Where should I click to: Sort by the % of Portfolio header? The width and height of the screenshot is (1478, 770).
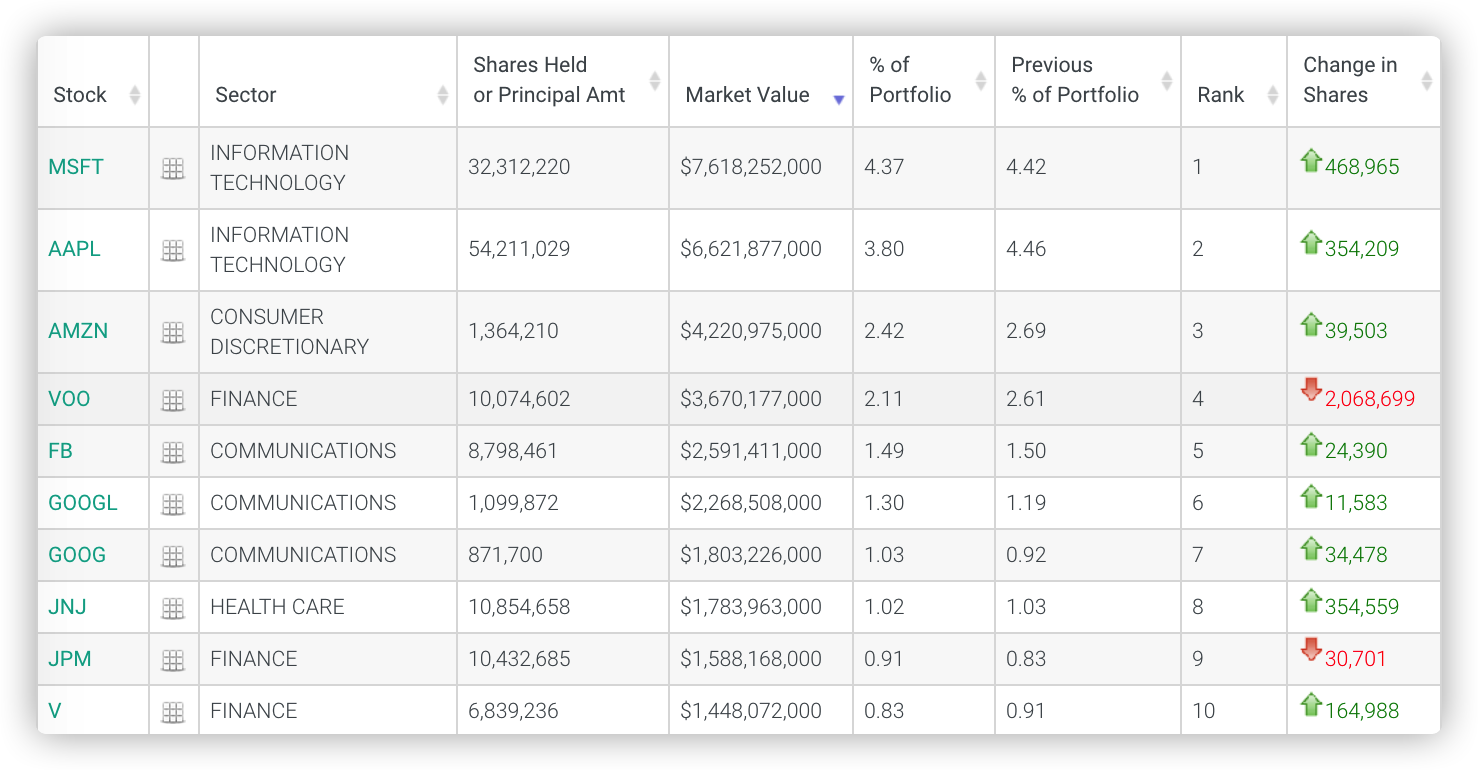924,82
